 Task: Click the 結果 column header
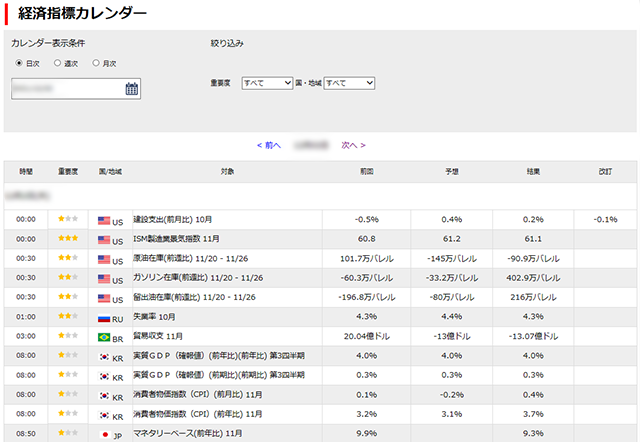point(534,172)
